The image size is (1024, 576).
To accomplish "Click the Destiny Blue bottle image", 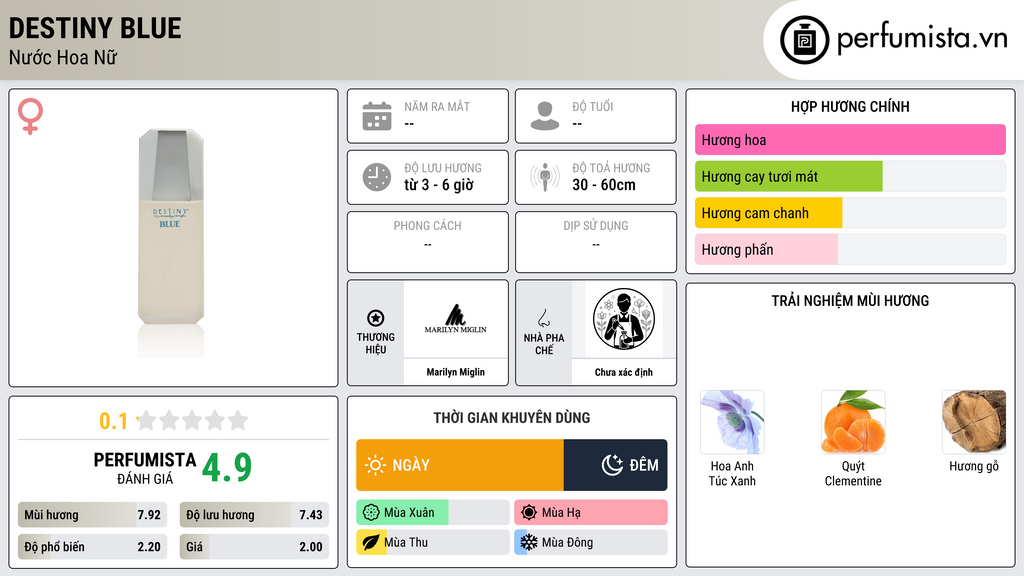I will point(171,242).
